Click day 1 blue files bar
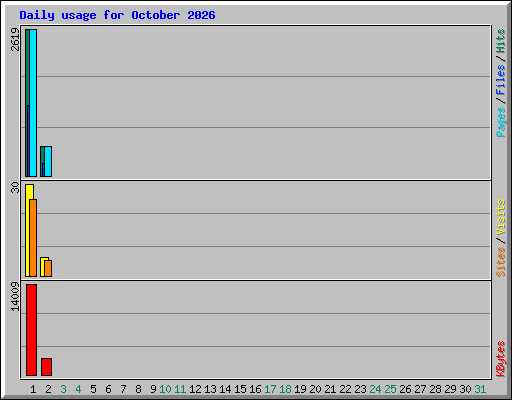 28,141
